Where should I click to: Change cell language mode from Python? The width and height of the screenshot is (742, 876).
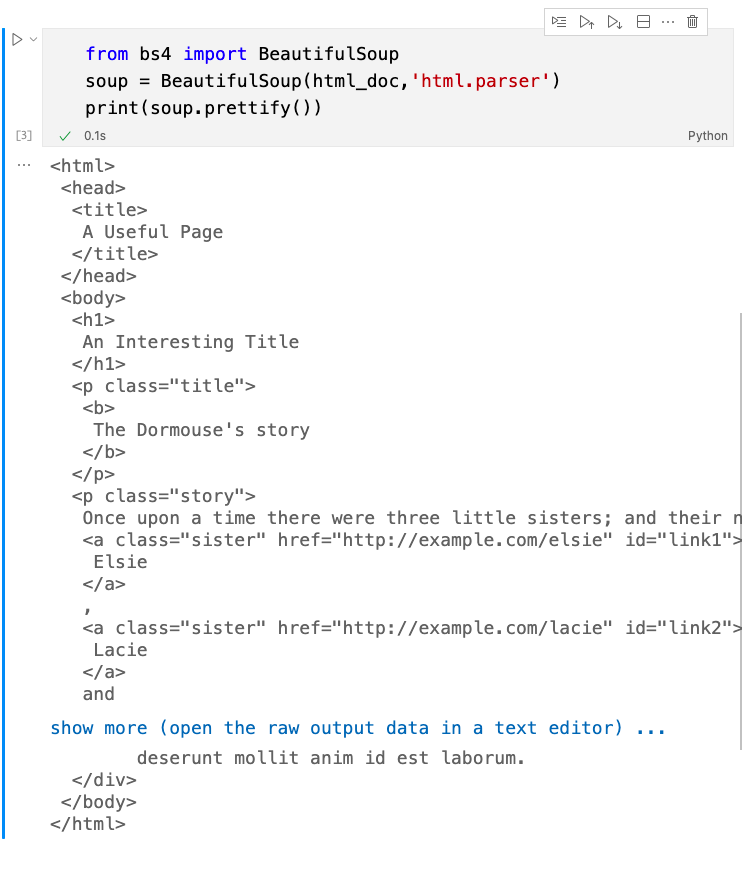[707, 136]
